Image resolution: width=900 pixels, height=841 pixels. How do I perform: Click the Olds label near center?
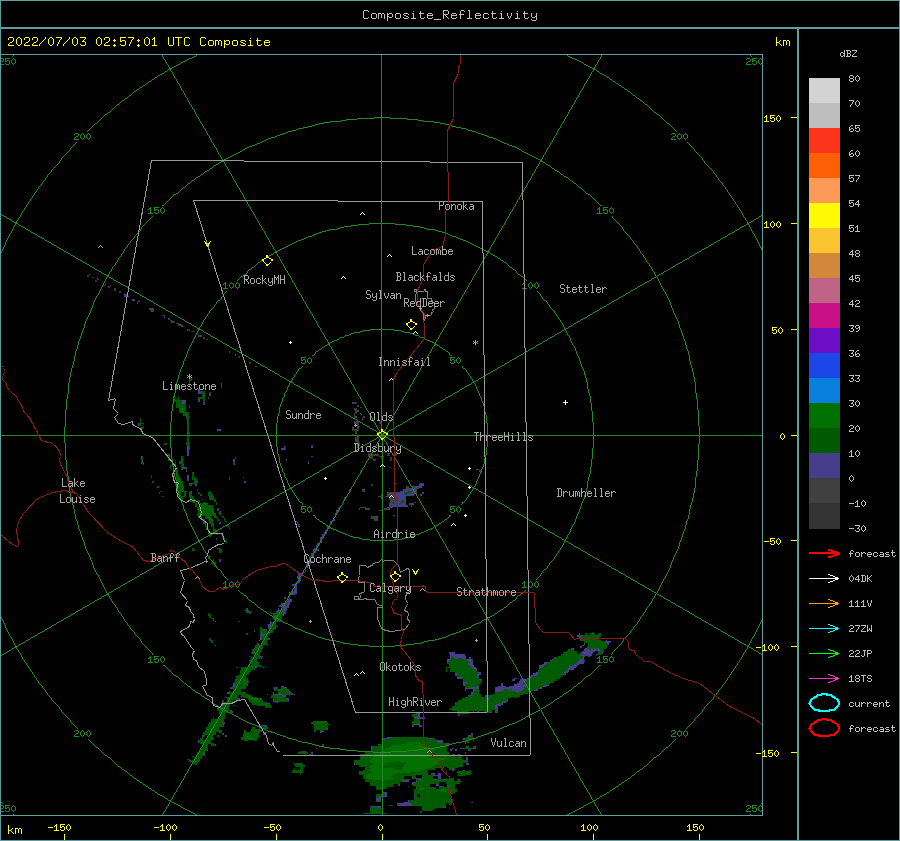tap(381, 417)
